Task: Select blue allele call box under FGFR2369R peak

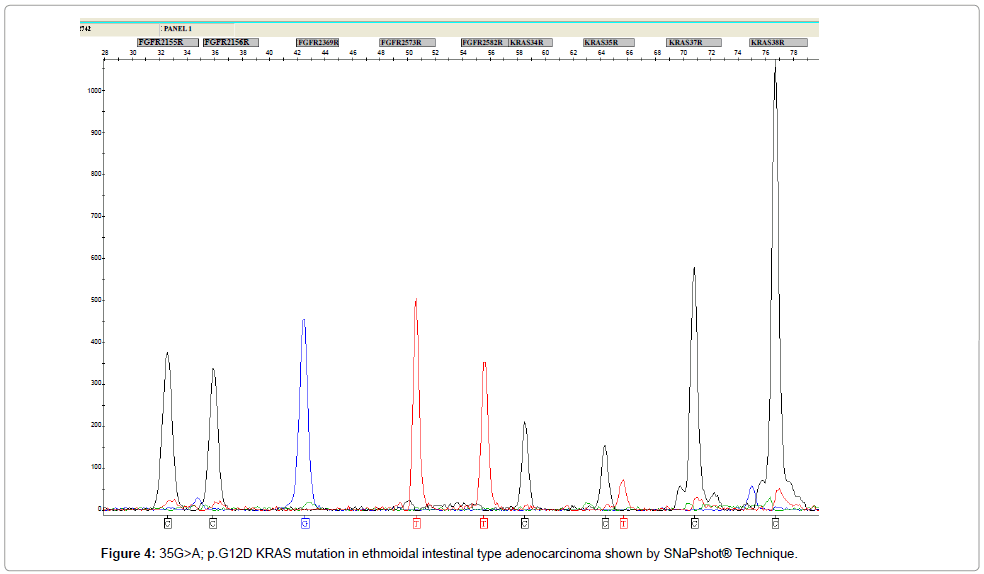Action: pyautogui.click(x=305, y=523)
